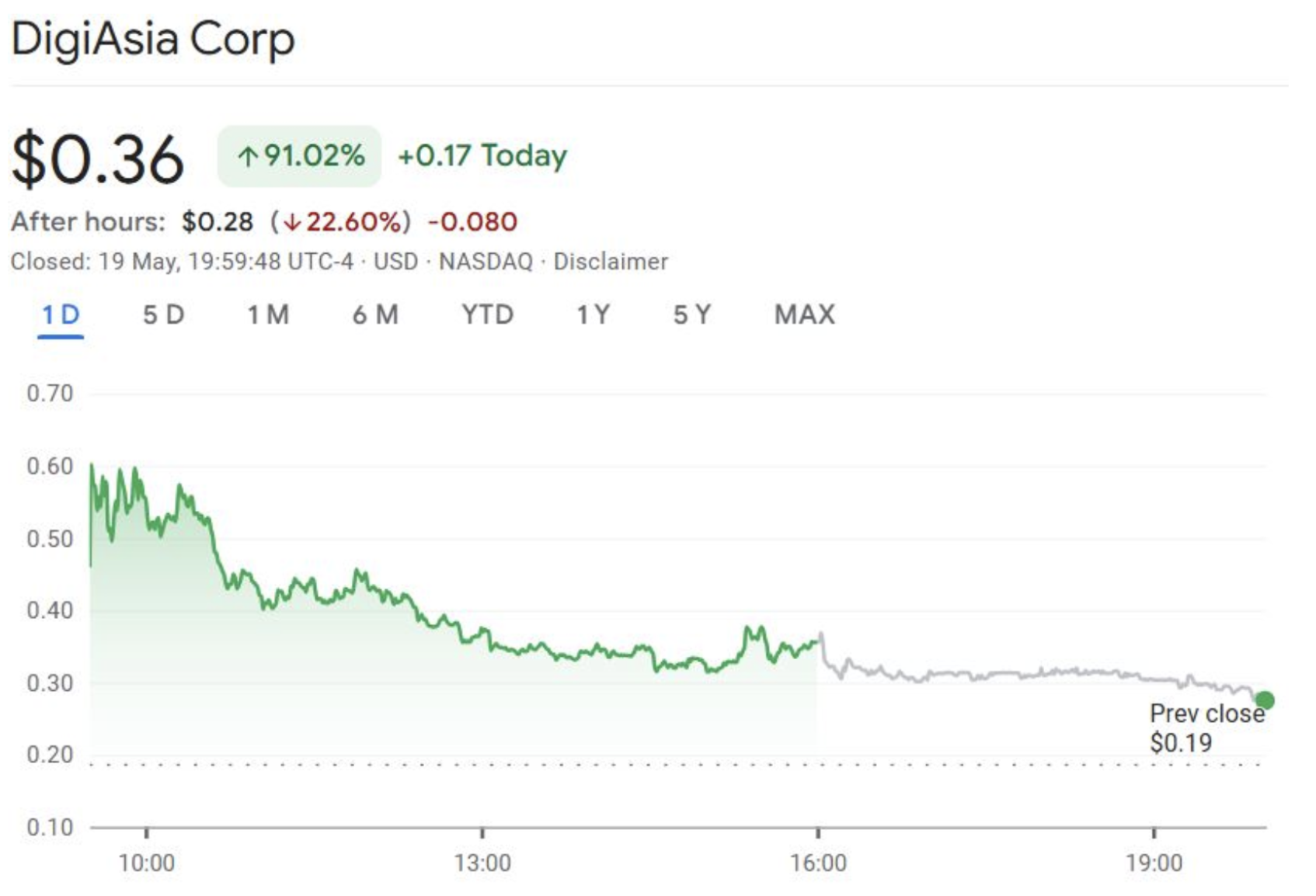Image resolution: width=1316 pixels, height=896 pixels.
Task: Select the MAX range tab
Action: 805,315
